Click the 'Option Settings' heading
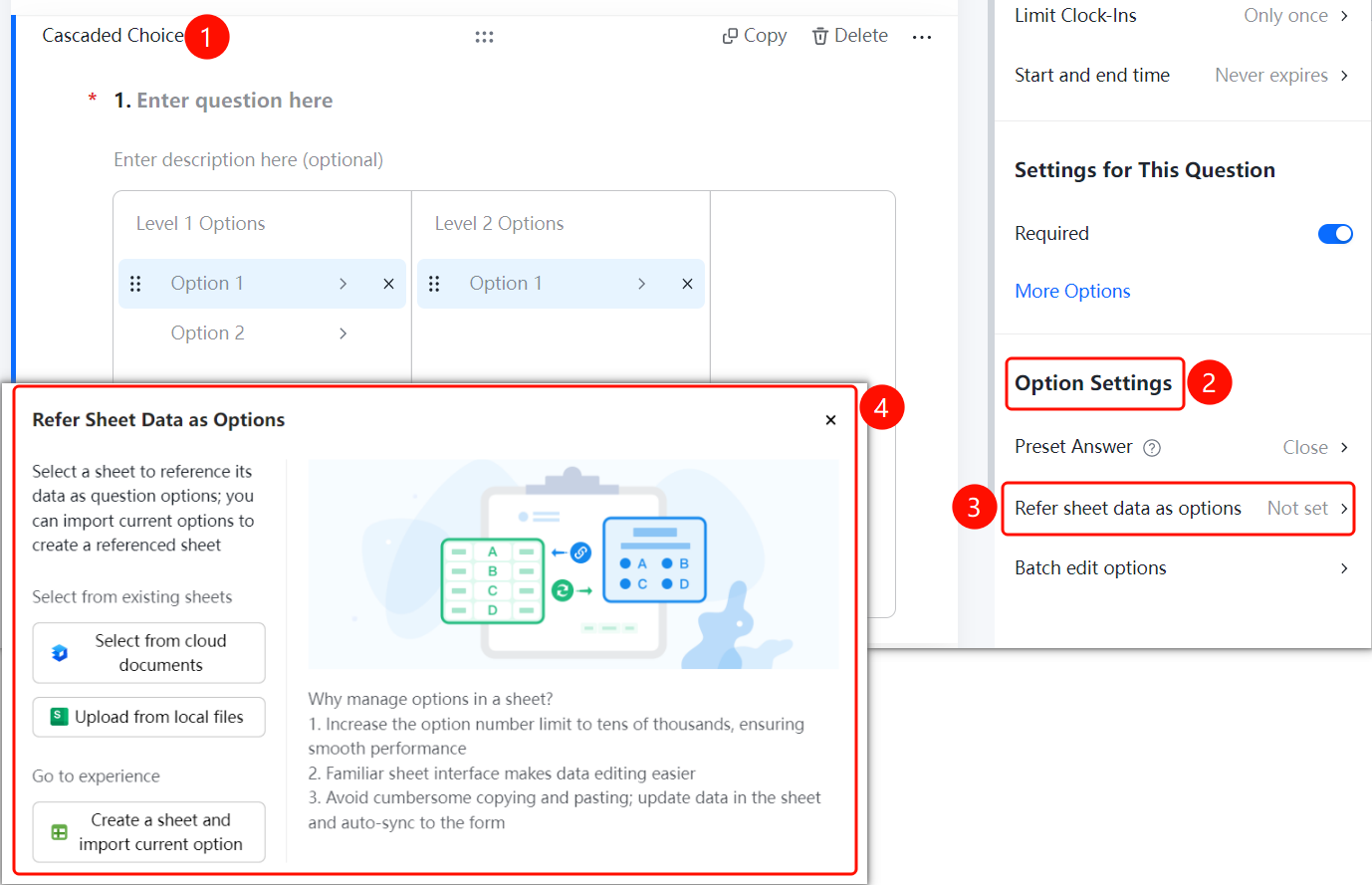The width and height of the screenshot is (1372, 885). coord(1093,383)
